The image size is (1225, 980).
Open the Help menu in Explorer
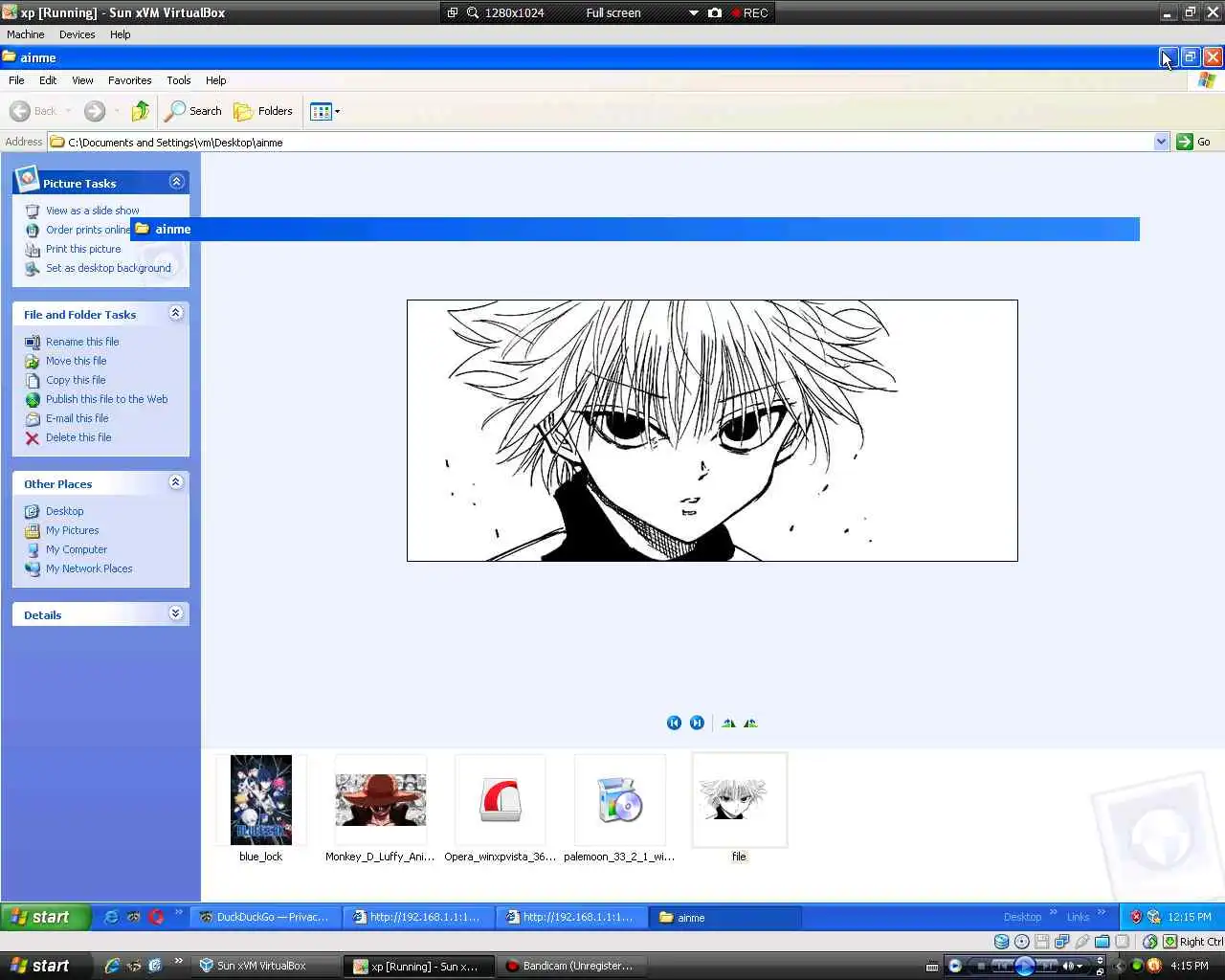(215, 80)
